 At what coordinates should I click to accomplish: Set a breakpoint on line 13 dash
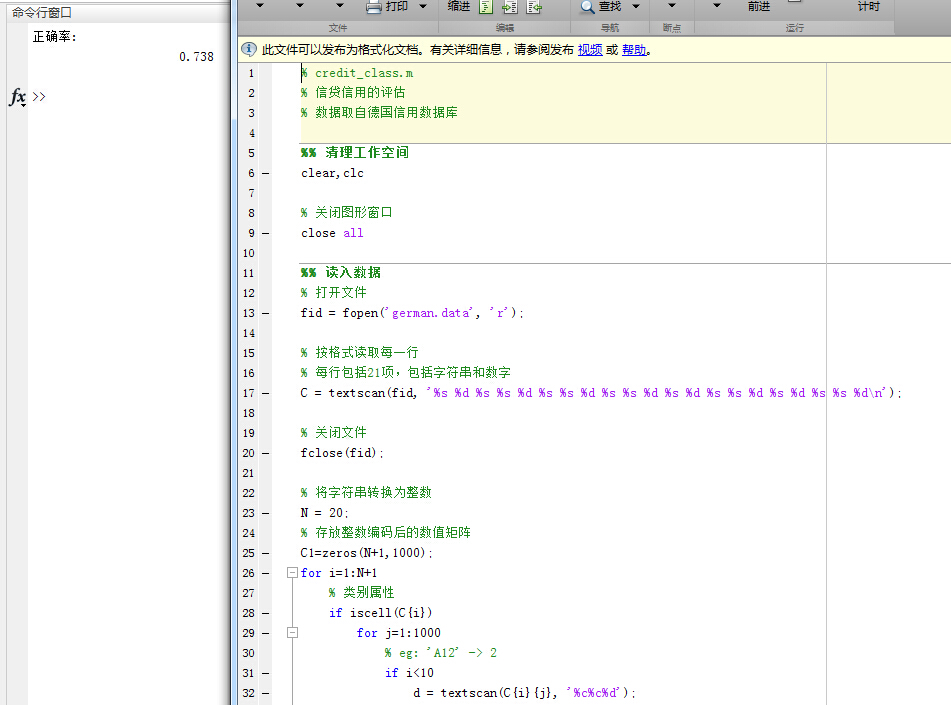(266, 314)
